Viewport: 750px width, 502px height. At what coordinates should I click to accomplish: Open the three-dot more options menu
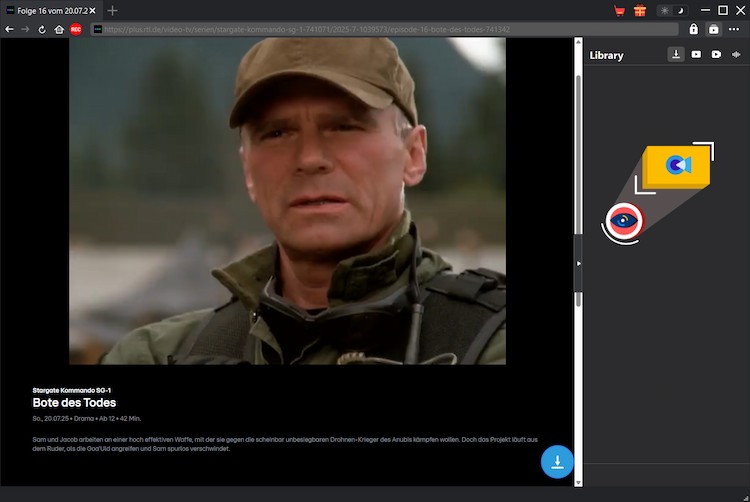pyautogui.click(x=734, y=29)
